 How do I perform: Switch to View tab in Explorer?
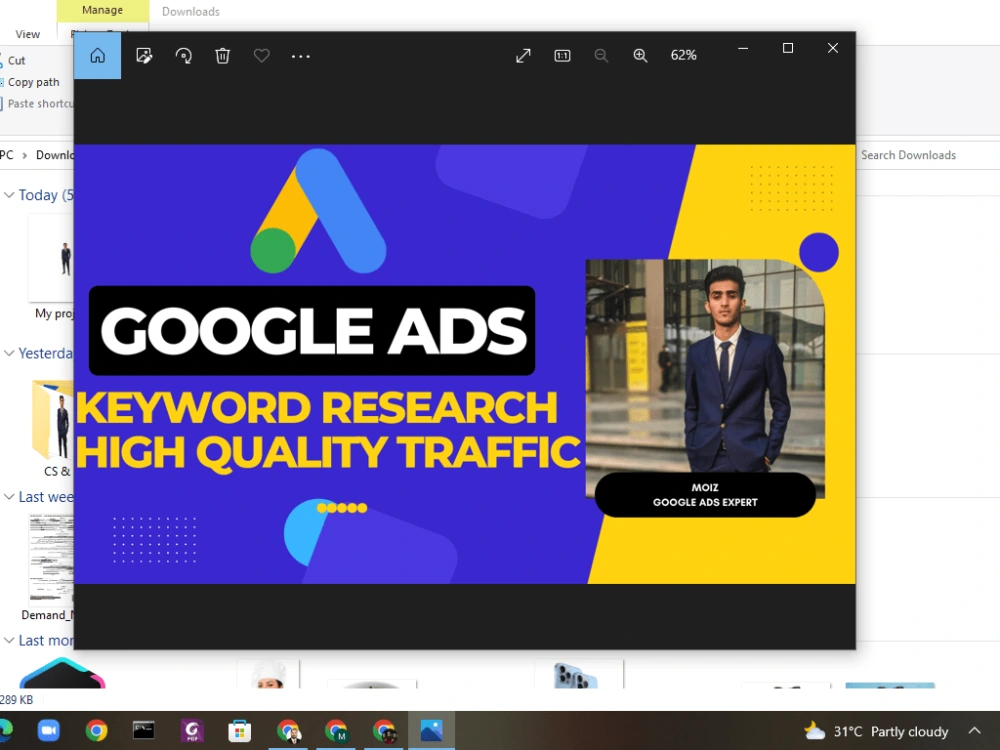27,34
